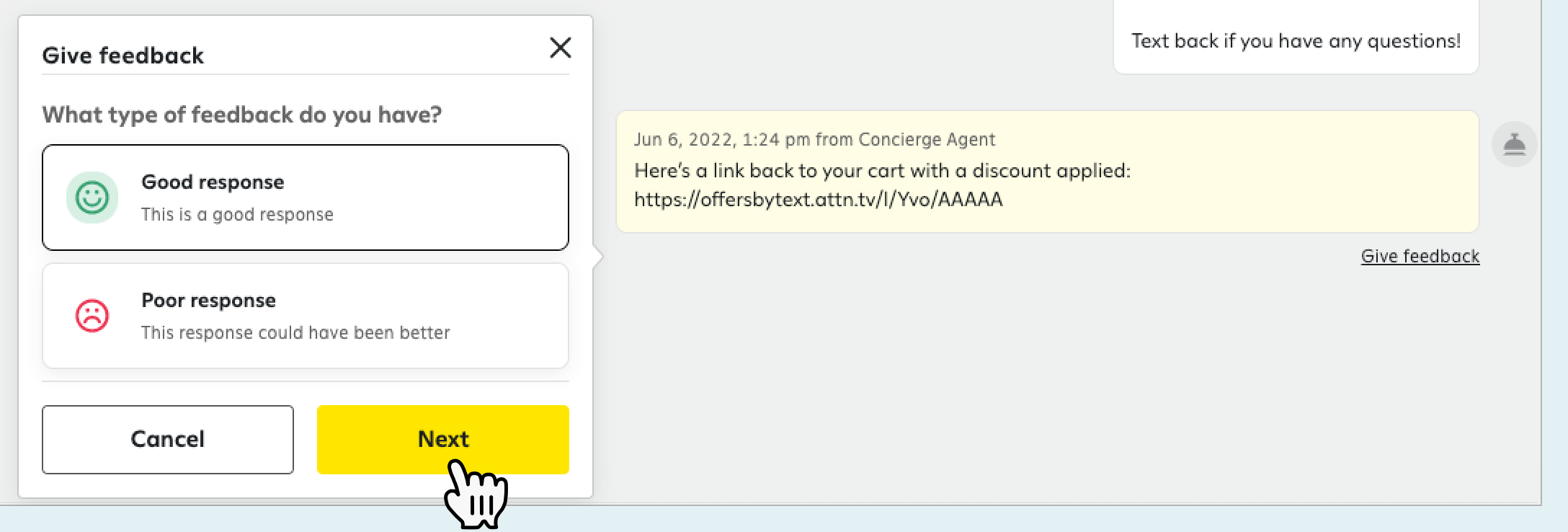
Task: Click the Concierge Agent message timestamp
Action: pos(814,139)
